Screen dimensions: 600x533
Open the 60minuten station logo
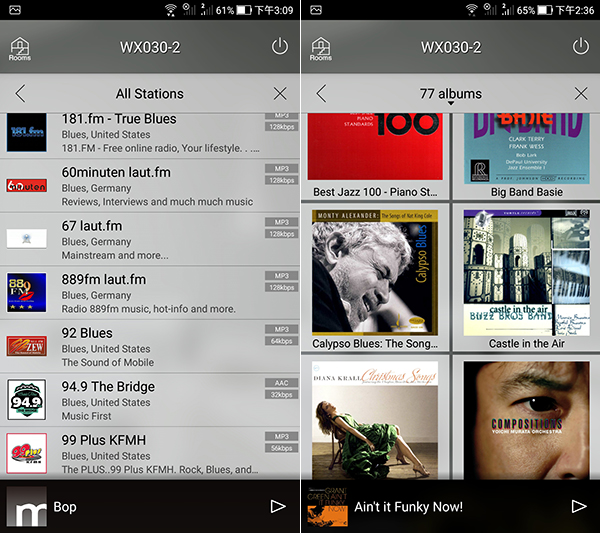tap(26, 186)
